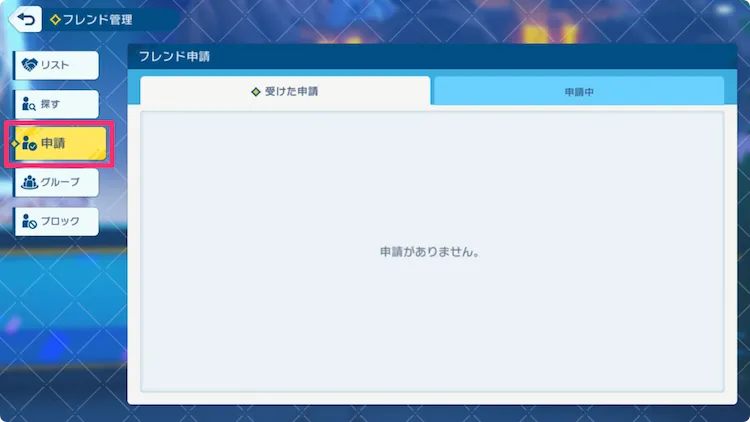Viewport: 750px width, 422px height.
Task: Open the リスト friend list section
Action: click(x=56, y=65)
